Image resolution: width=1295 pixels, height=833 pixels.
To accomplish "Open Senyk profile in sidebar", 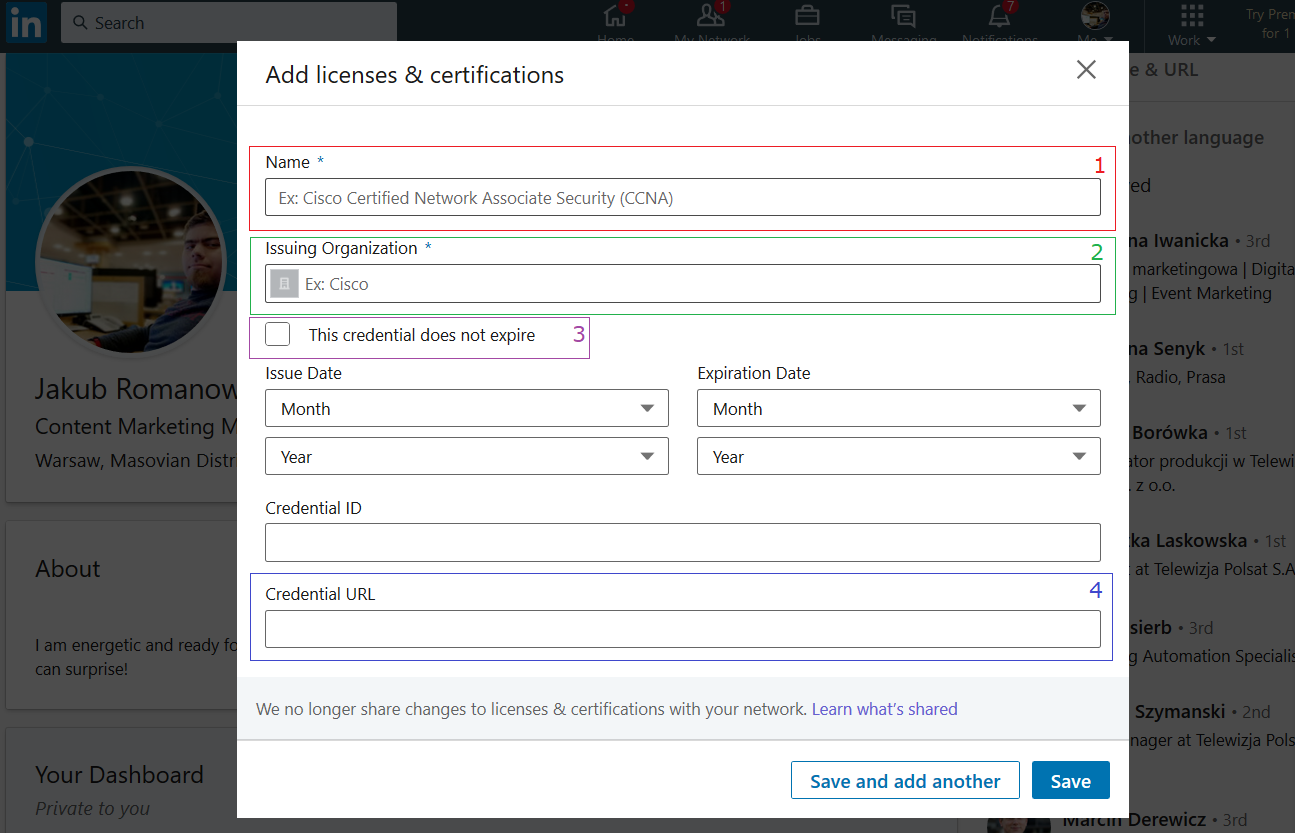I will pyautogui.click(x=1167, y=349).
